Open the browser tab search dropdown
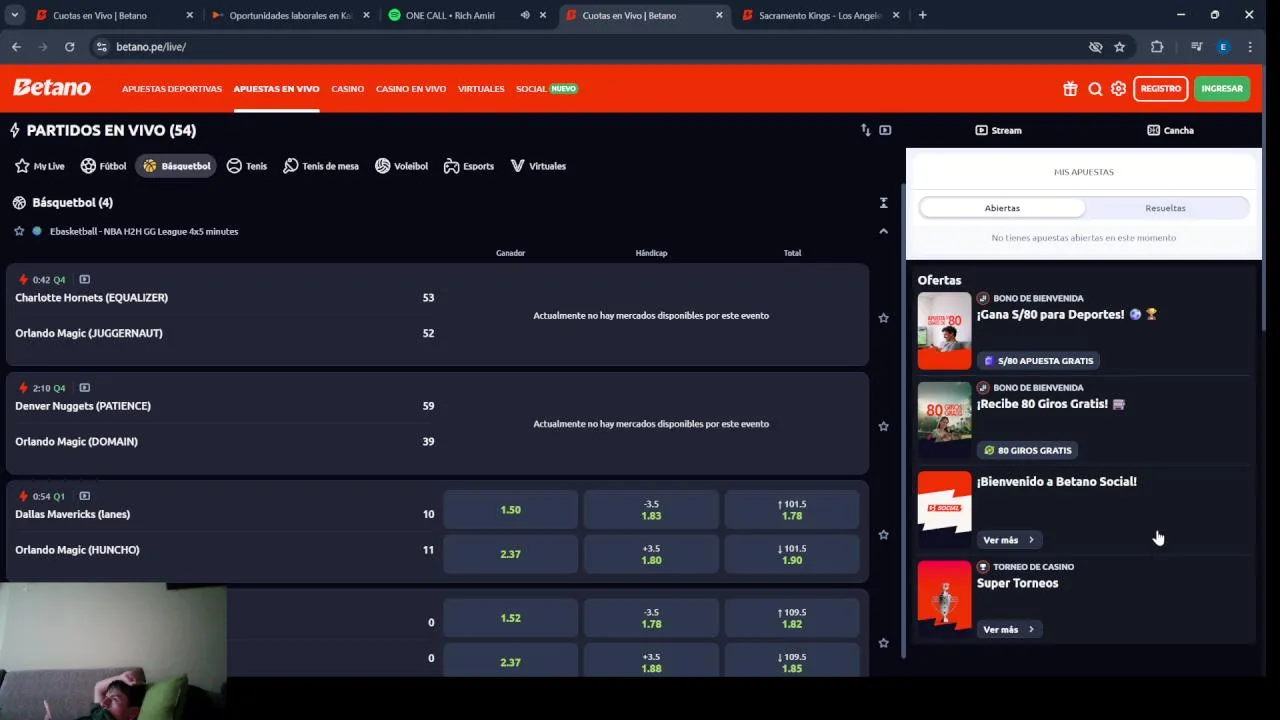1280x720 pixels. (x=14, y=15)
